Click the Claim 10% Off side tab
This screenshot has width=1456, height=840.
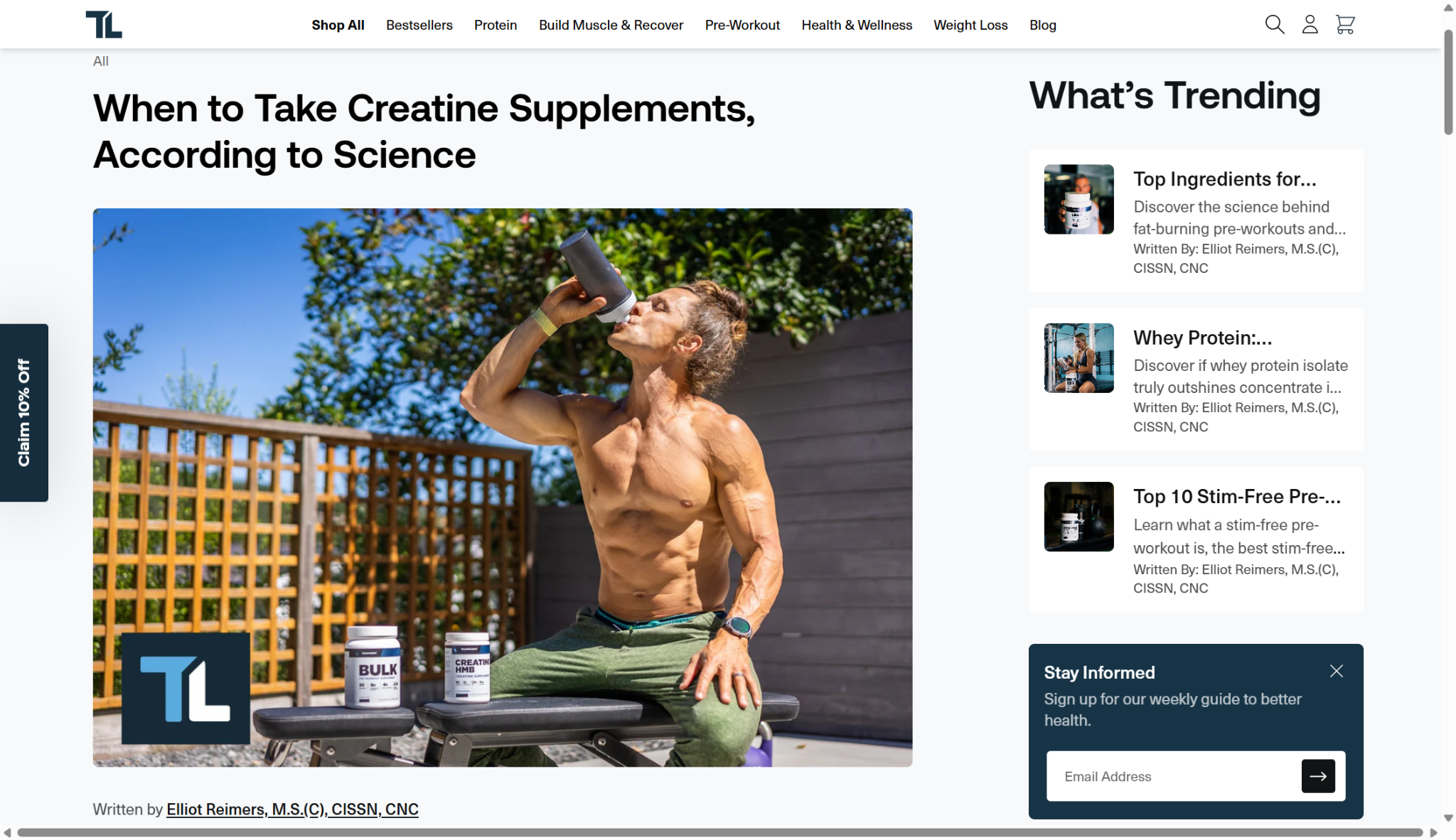pos(24,413)
